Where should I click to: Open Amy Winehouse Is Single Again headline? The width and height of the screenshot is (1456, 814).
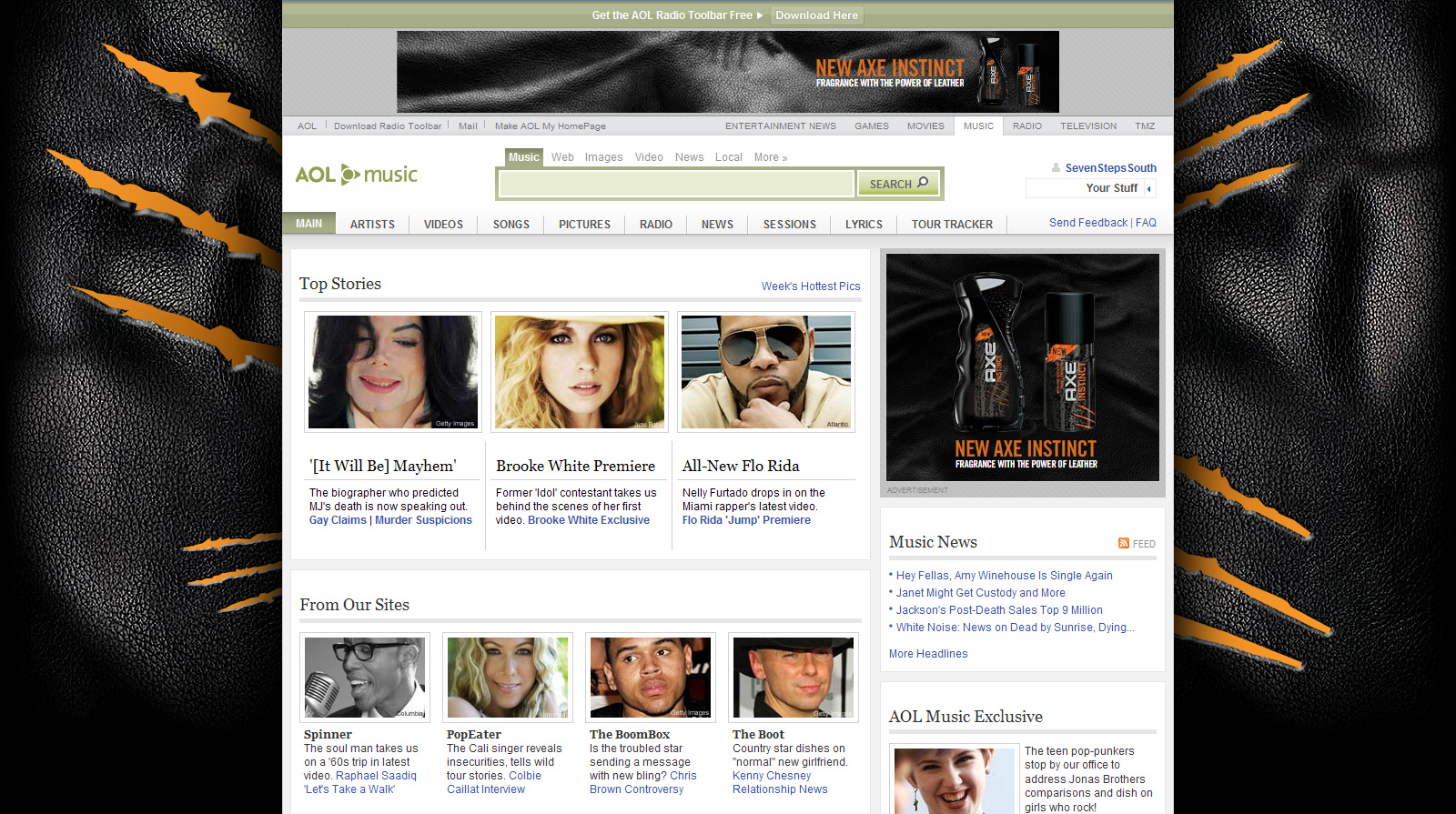[x=1005, y=576]
